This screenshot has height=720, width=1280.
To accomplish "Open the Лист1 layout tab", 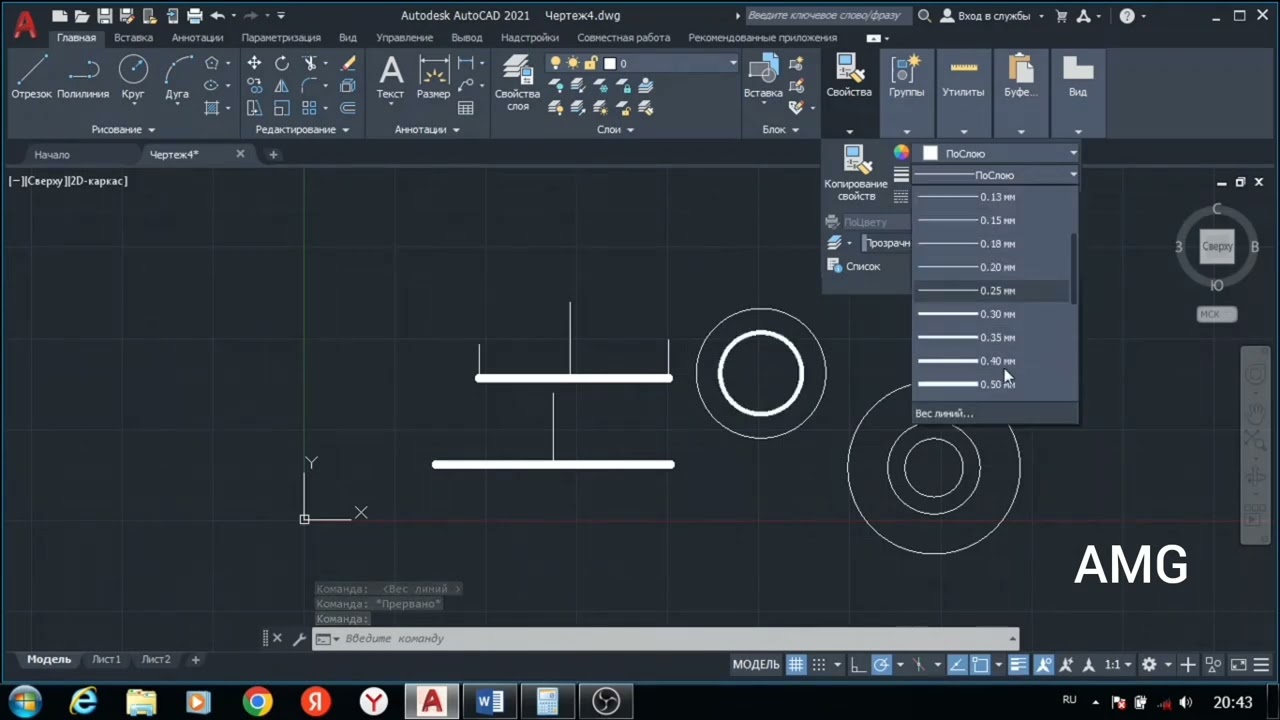I will click(106, 660).
